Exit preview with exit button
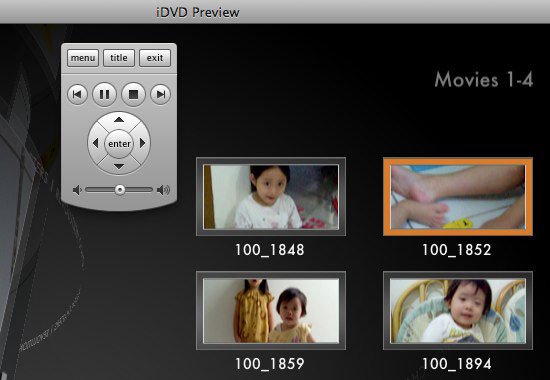This screenshot has height=380, width=550. tap(155, 58)
